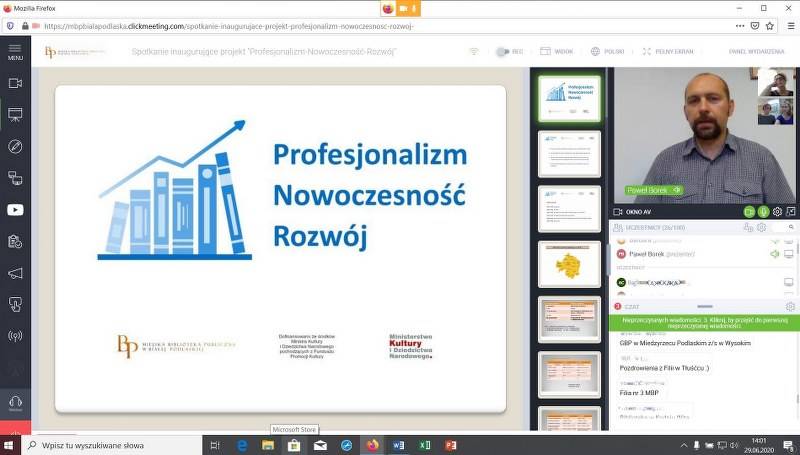The width and height of the screenshot is (800, 455).
Task: Open the POLSKI language selector
Action: 607,51
